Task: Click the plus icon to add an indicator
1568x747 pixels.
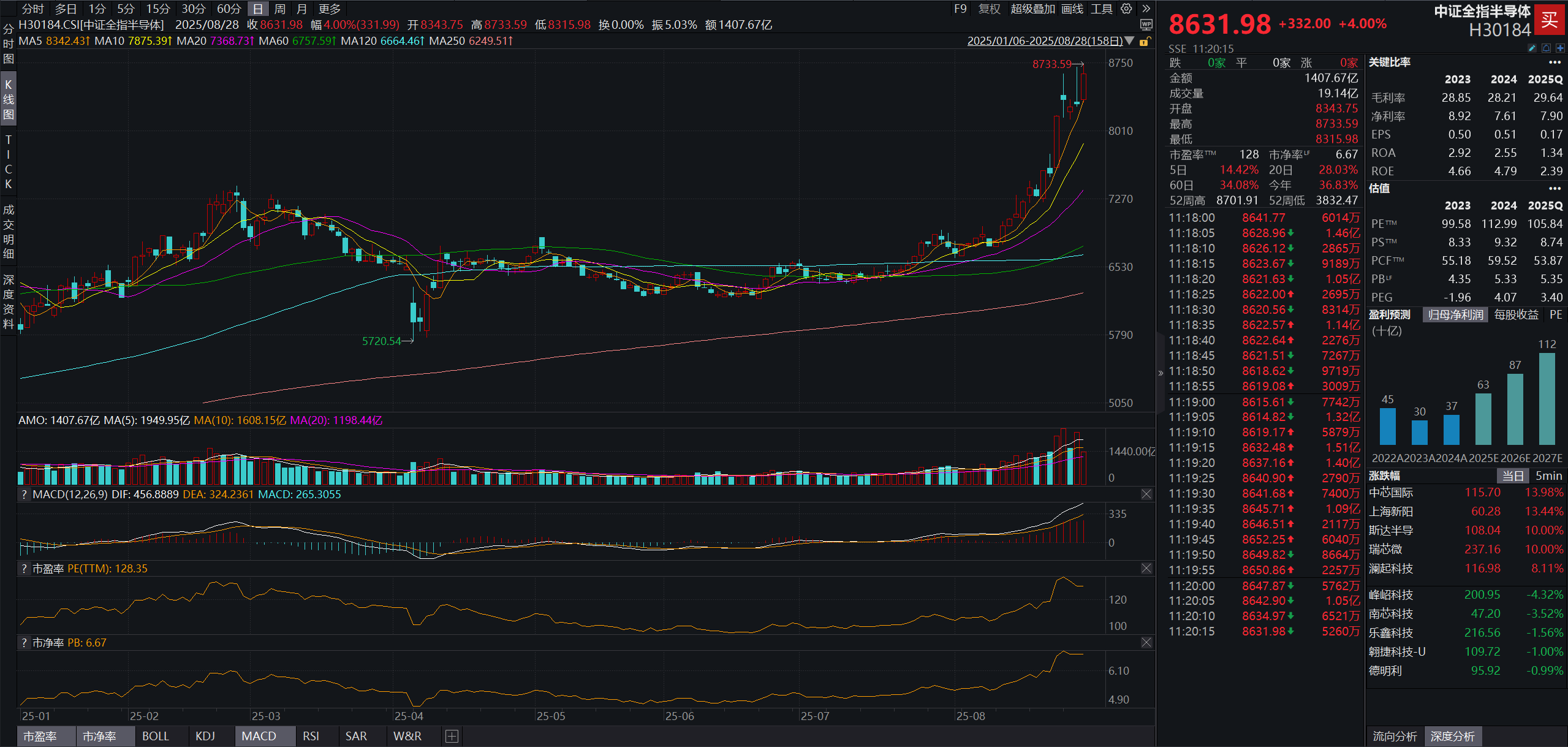Action: point(452,736)
